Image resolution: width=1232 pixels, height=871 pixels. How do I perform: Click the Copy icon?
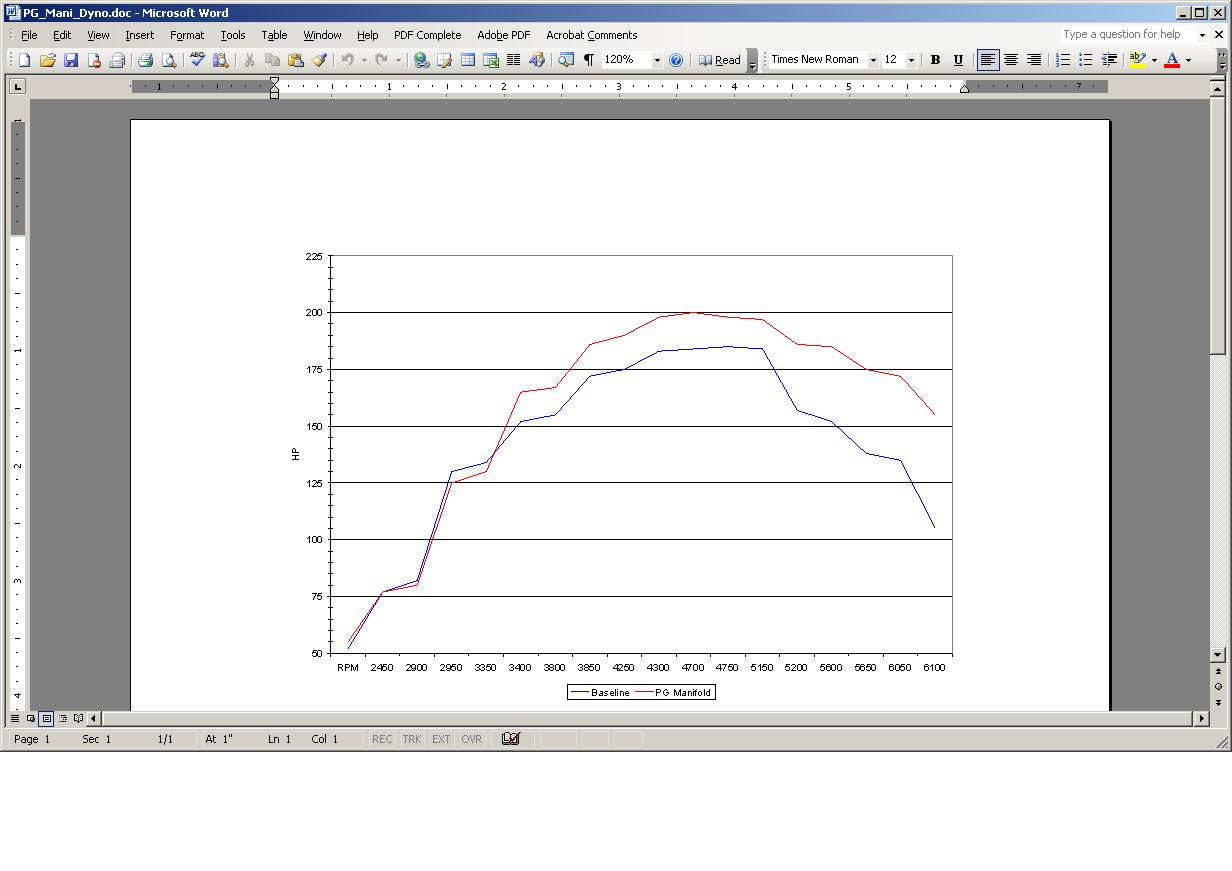(x=272, y=60)
